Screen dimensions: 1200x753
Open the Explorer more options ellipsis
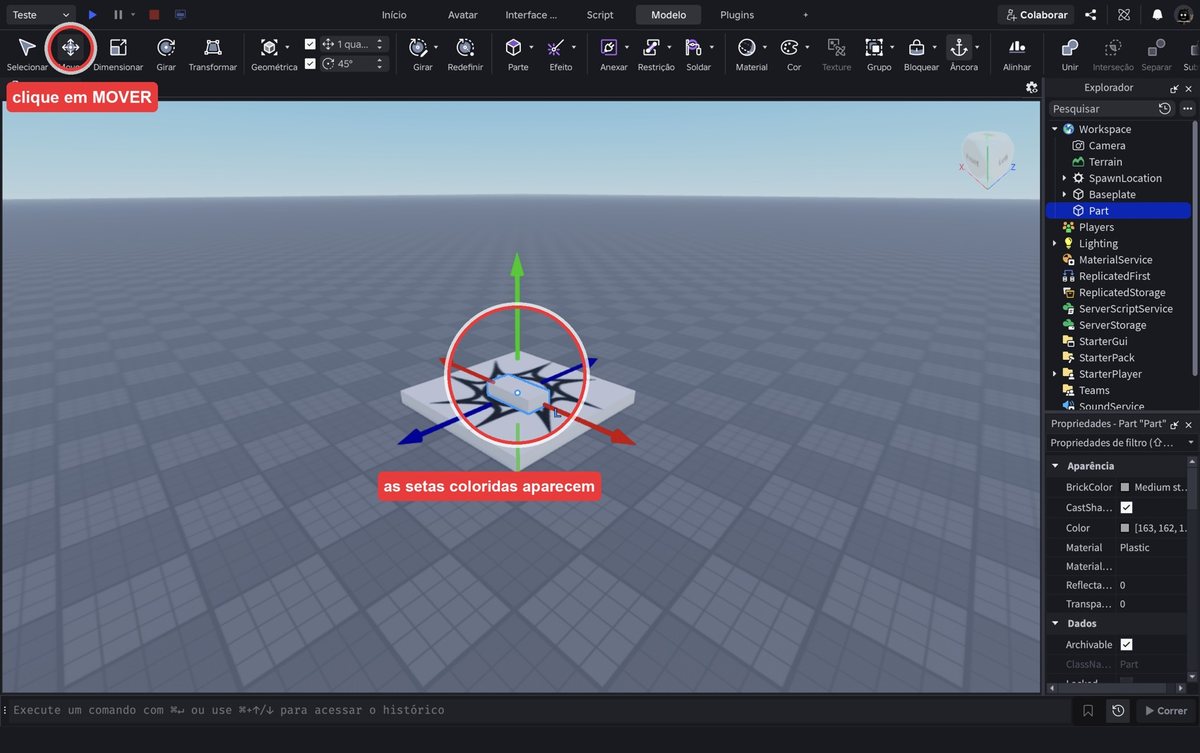(1187, 108)
